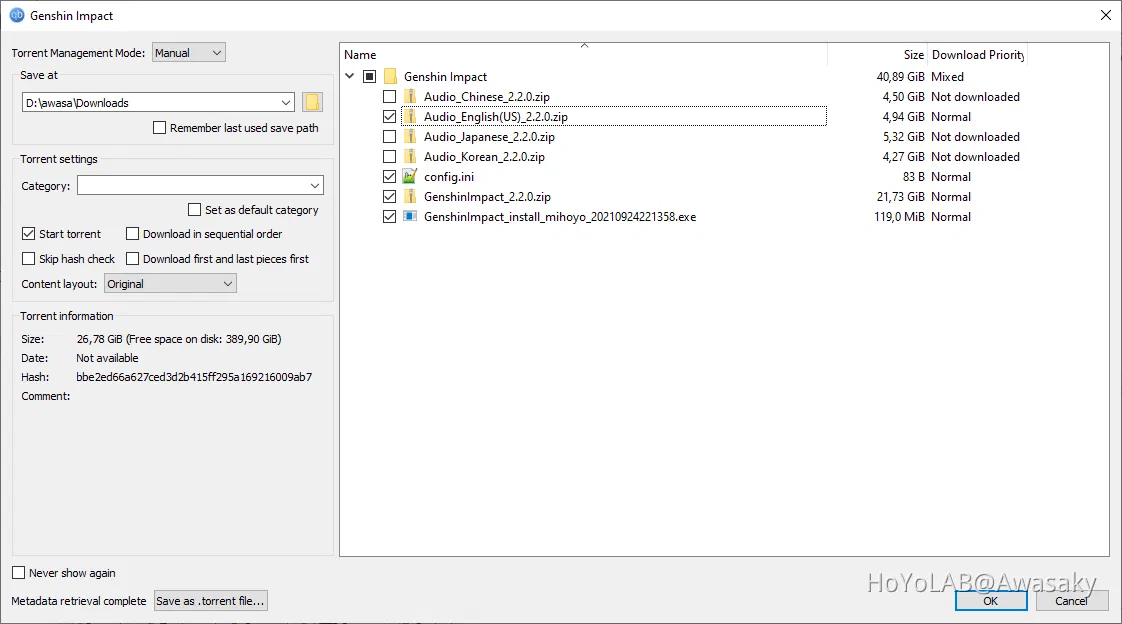1122x624 pixels.
Task: Uncheck Audio_English(US)_2.2.0.zip
Action: 389,117
